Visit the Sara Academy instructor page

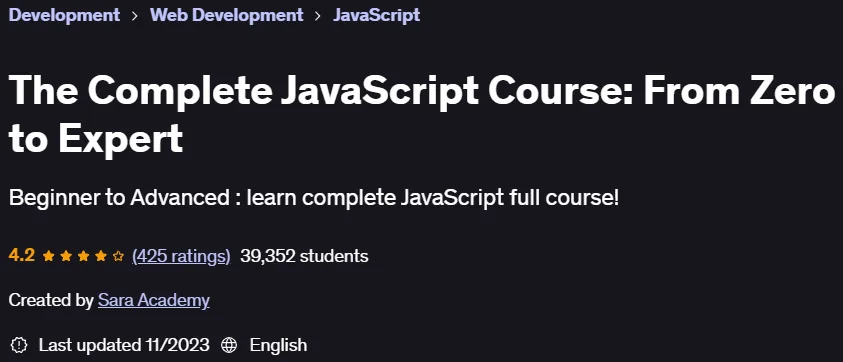[154, 300]
